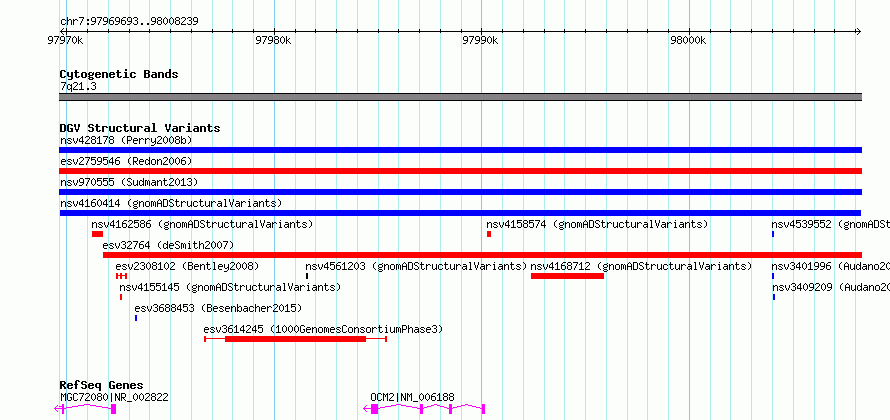Viewport: 890px width, 420px height.
Task: Click the "RefSeq Genes" track title
Action: click(101, 385)
